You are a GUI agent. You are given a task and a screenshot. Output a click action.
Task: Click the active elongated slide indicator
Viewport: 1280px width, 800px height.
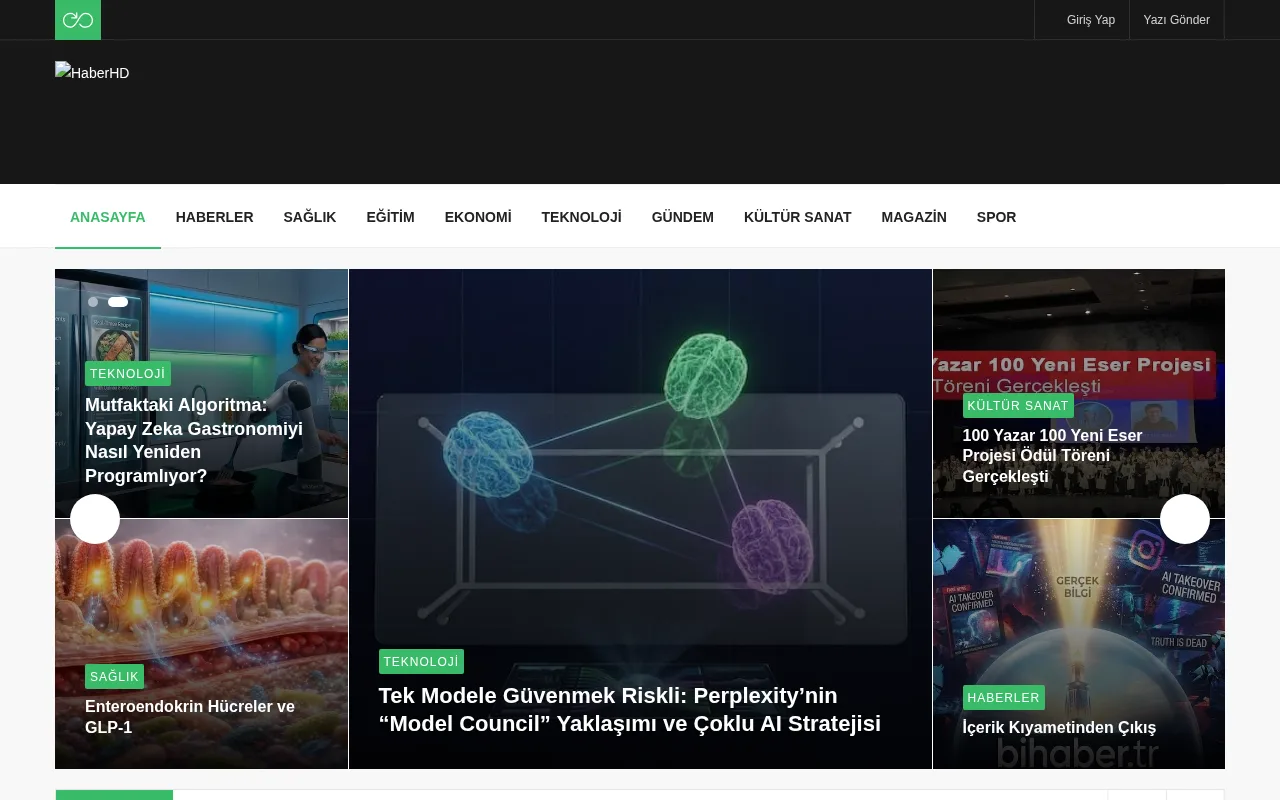point(117,302)
